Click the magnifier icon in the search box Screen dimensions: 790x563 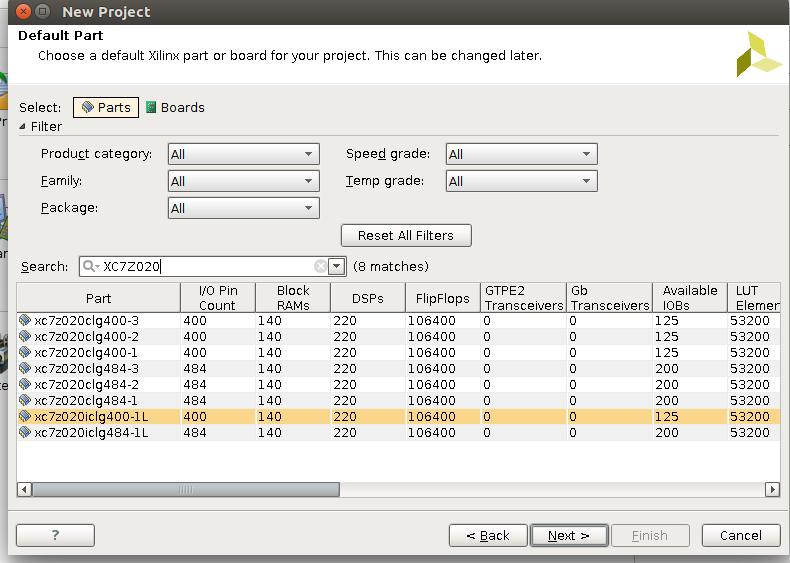90,267
